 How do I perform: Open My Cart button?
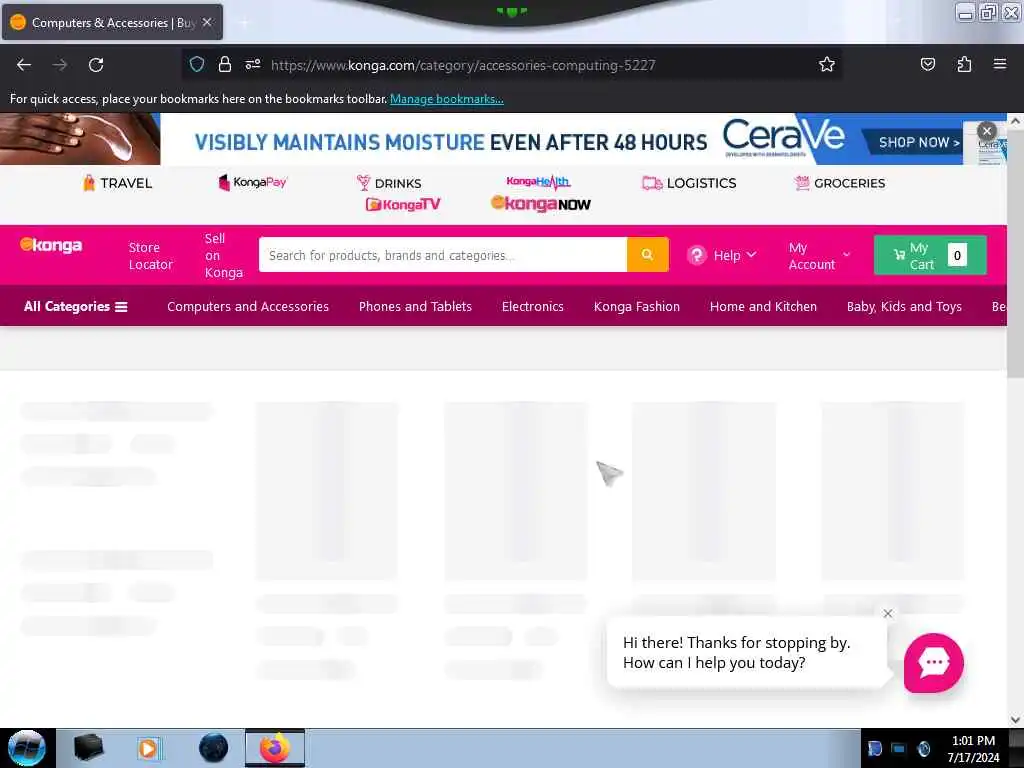point(930,255)
